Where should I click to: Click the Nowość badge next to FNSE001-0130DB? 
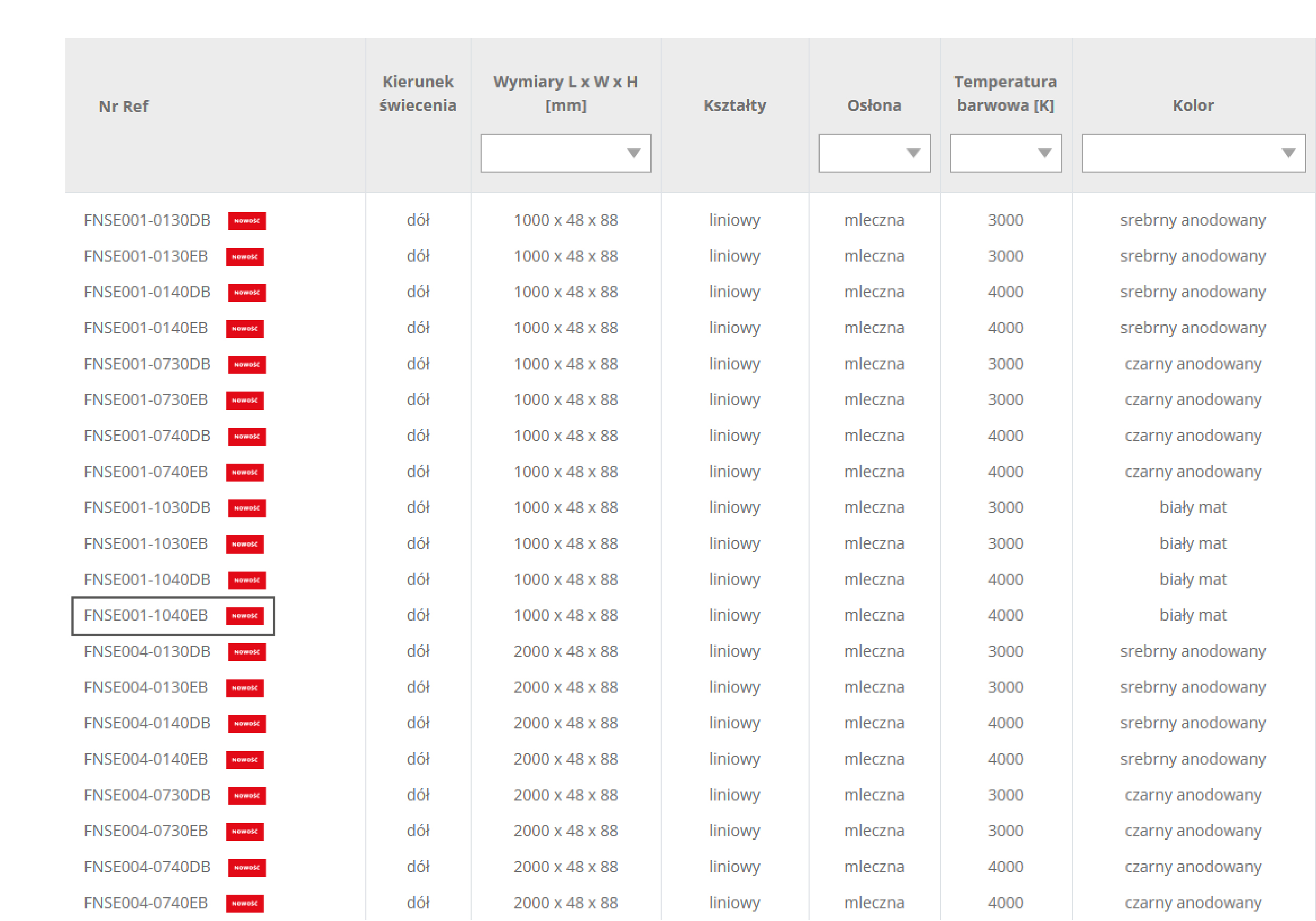point(247,221)
